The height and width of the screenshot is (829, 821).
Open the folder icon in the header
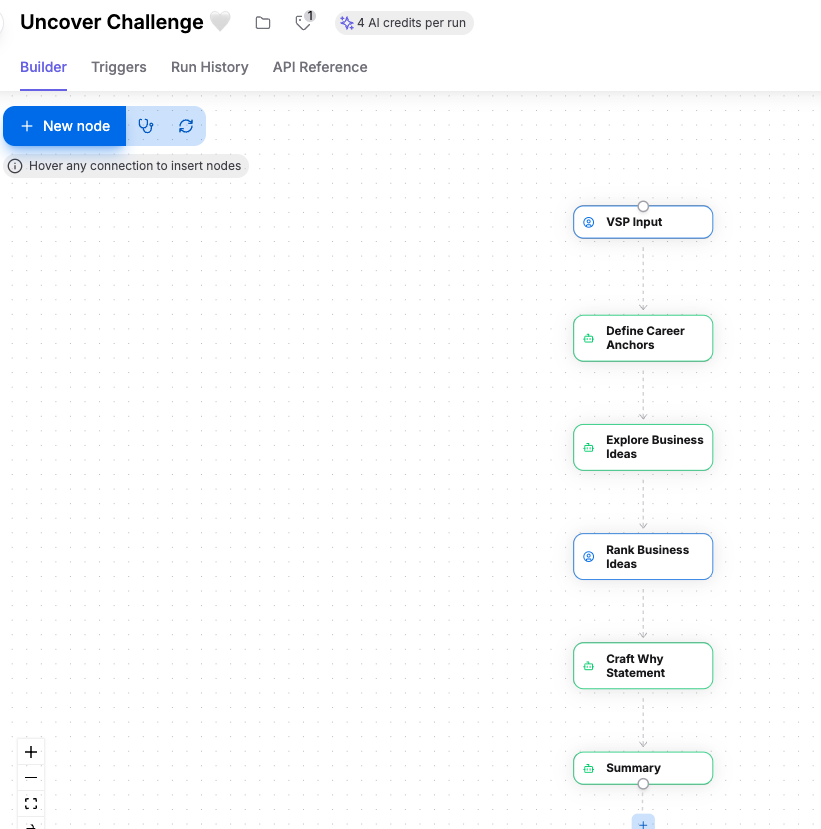click(263, 23)
